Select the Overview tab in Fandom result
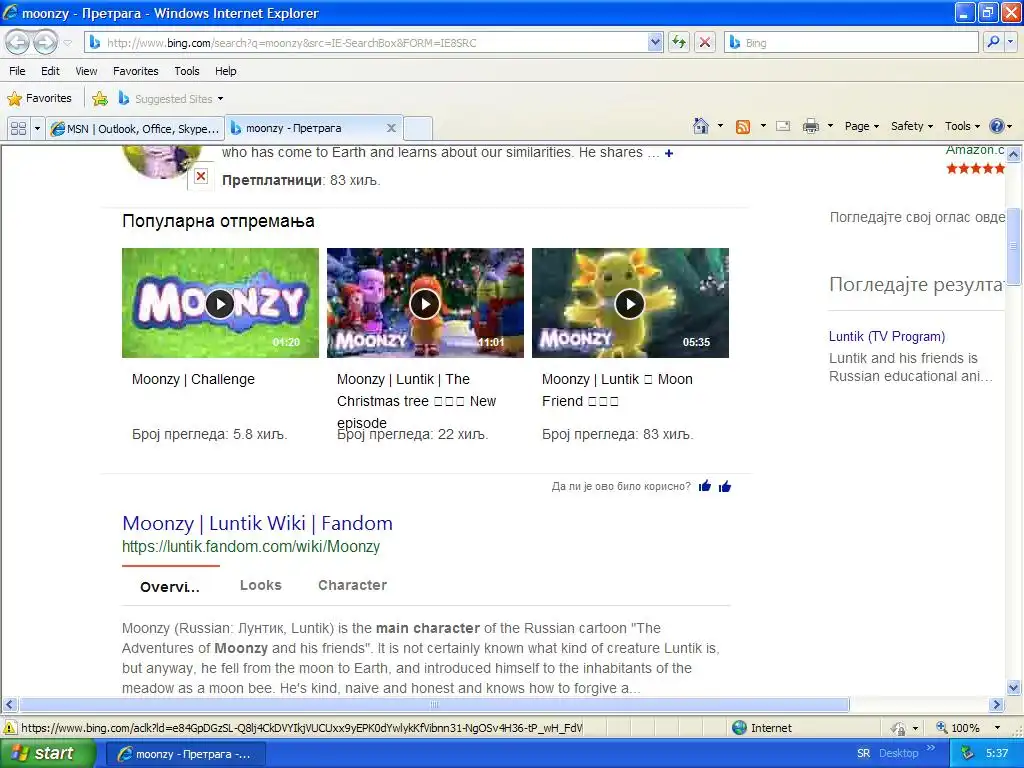The height and width of the screenshot is (768, 1024). point(170,586)
